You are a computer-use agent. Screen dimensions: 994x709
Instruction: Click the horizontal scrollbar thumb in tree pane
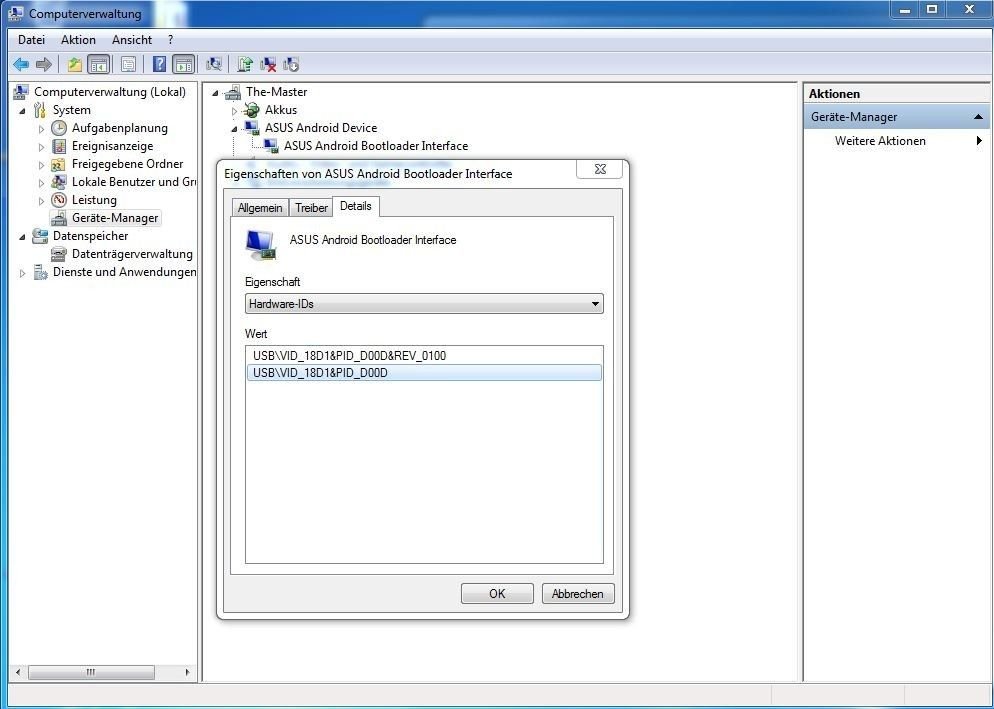coord(91,672)
